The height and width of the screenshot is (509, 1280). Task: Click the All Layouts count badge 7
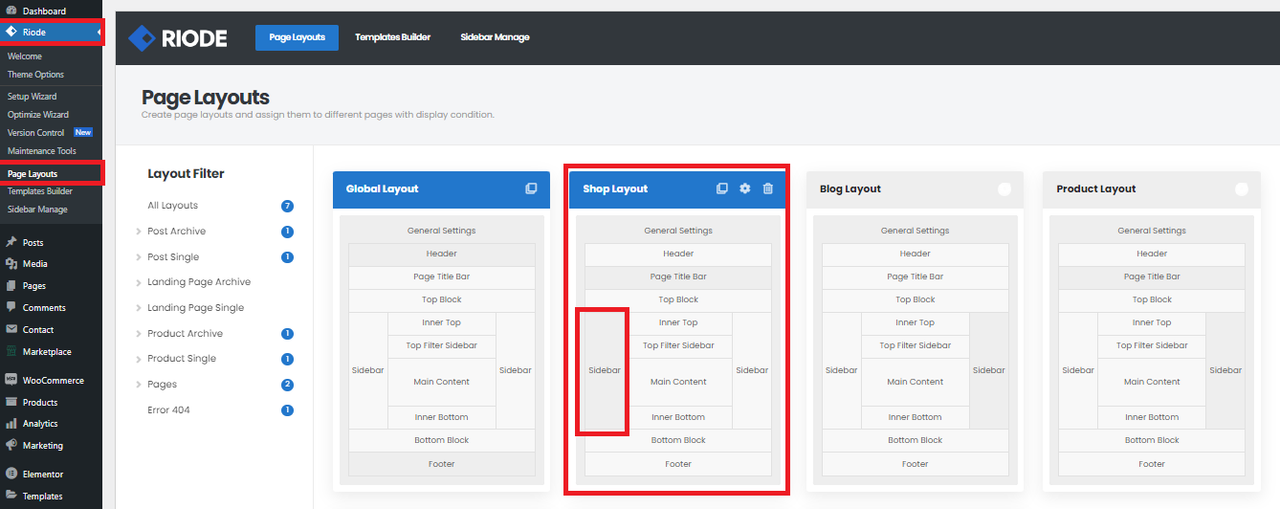287,206
